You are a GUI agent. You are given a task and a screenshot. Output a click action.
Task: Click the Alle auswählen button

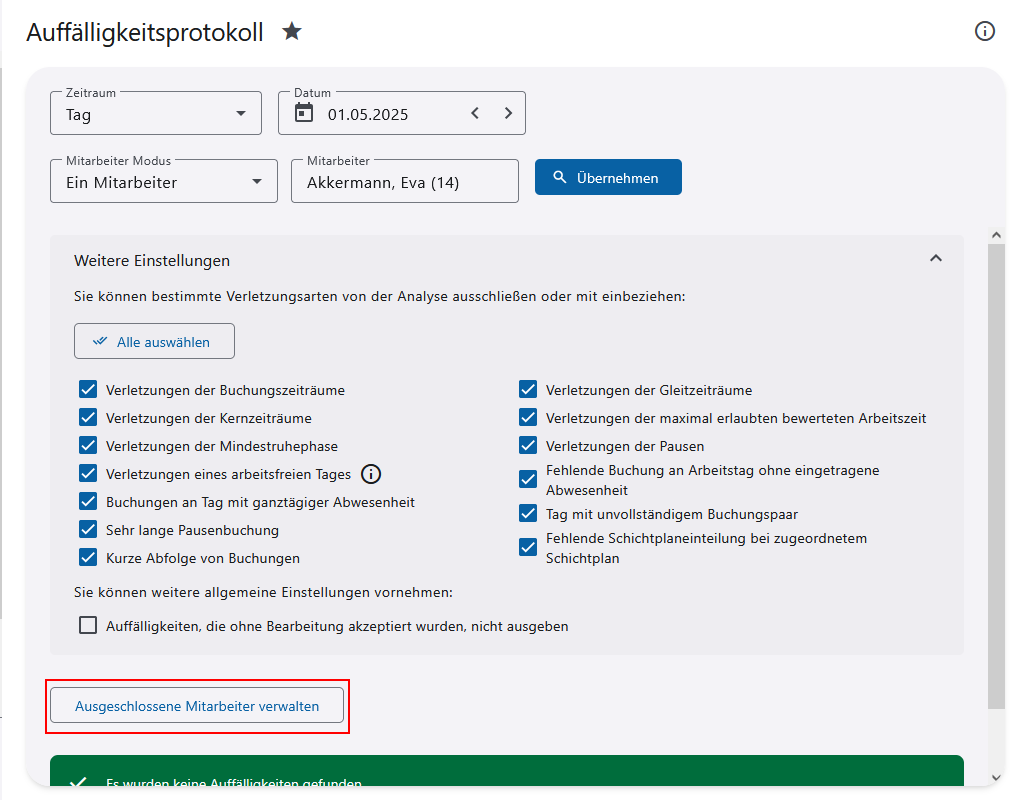[x=154, y=341]
